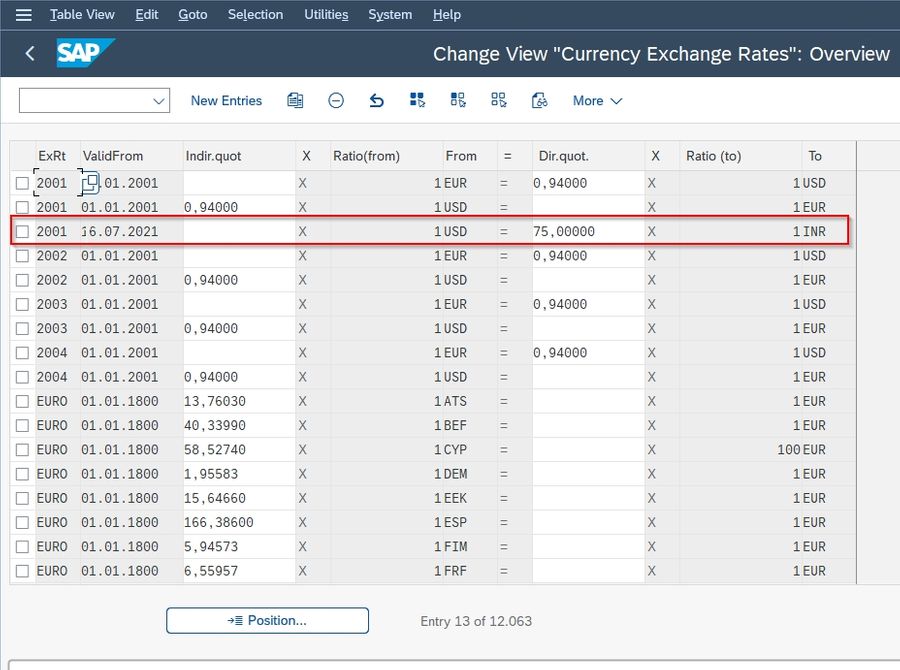The height and width of the screenshot is (670, 900).
Task: Open the System menu
Action: 390,14
